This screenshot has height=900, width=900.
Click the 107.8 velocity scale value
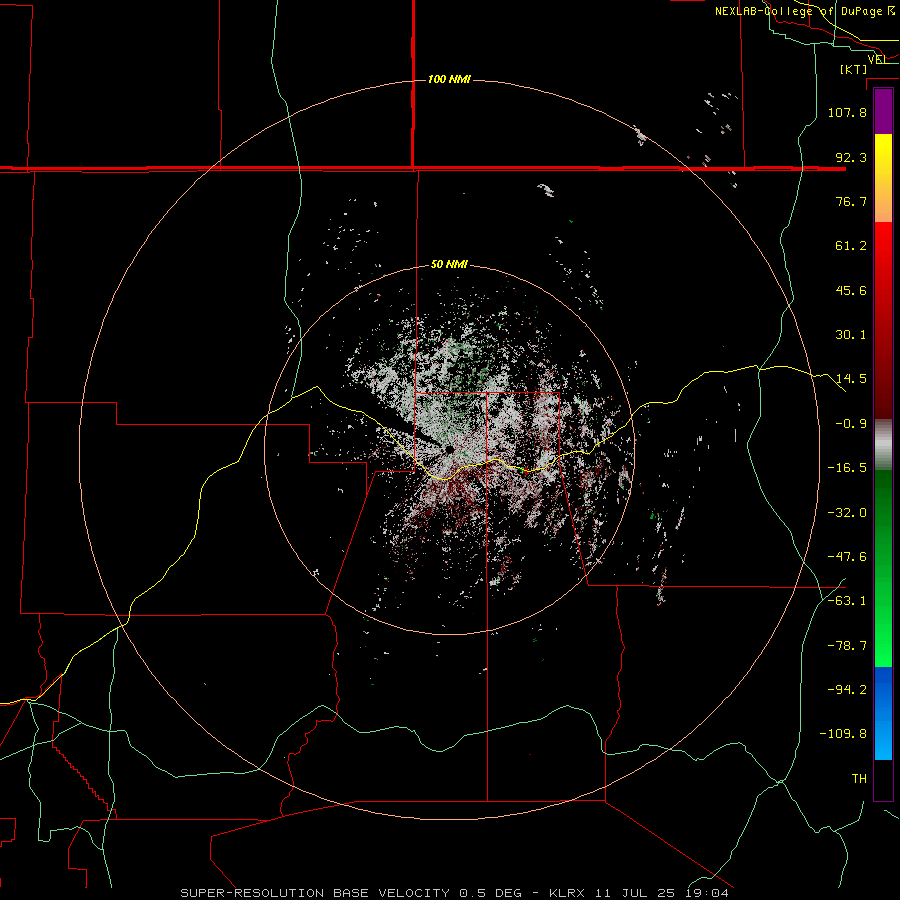[x=847, y=112]
